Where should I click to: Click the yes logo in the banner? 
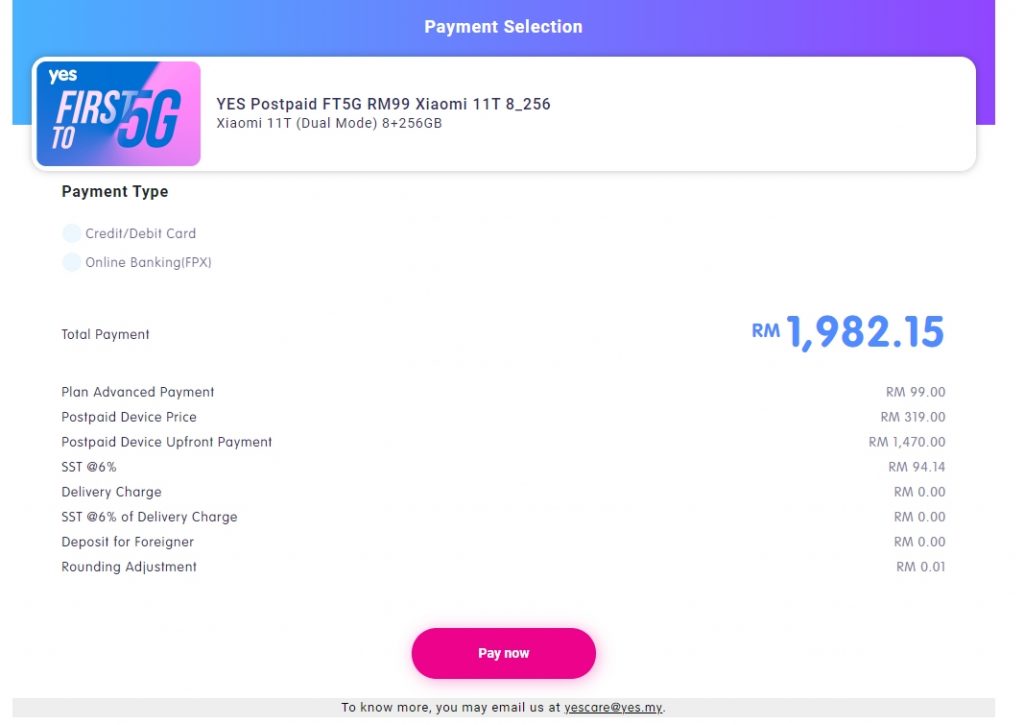(62, 76)
